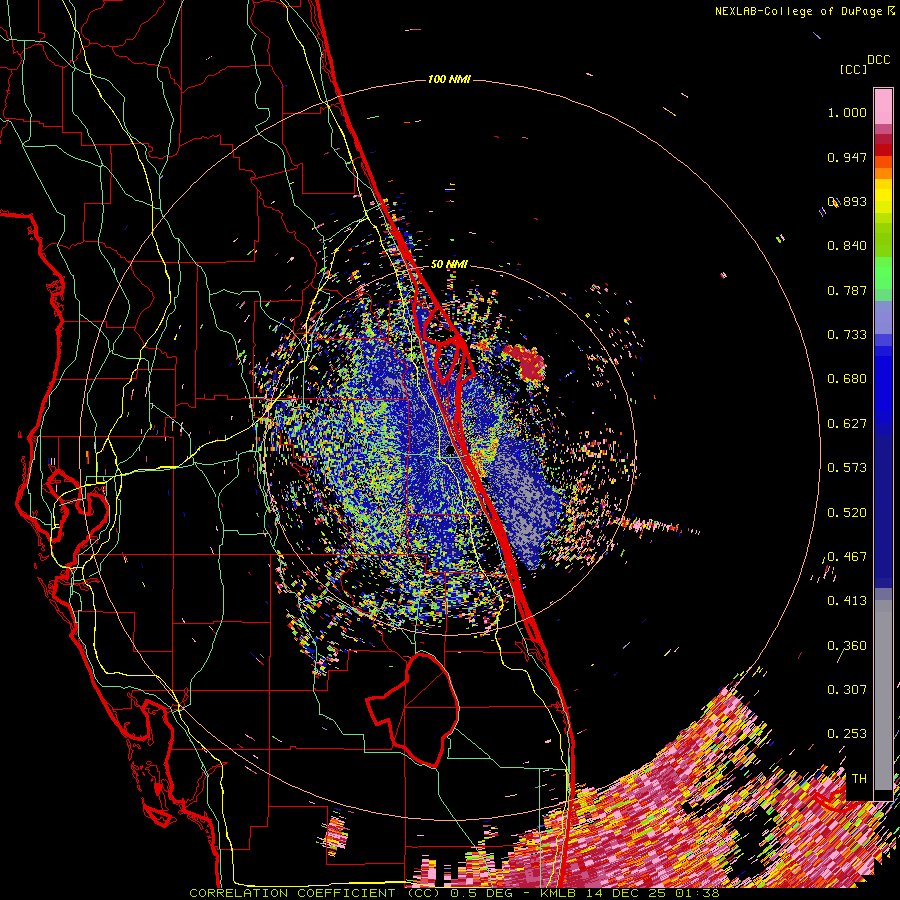This screenshot has width=900, height=900.
Task: Click the 0.5 DEG elevation text in caption
Action: tap(482, 893)
